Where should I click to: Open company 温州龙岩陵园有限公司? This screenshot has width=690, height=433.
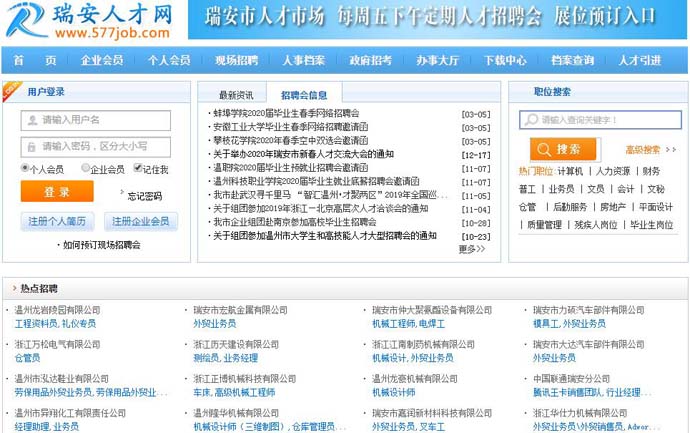58,310
